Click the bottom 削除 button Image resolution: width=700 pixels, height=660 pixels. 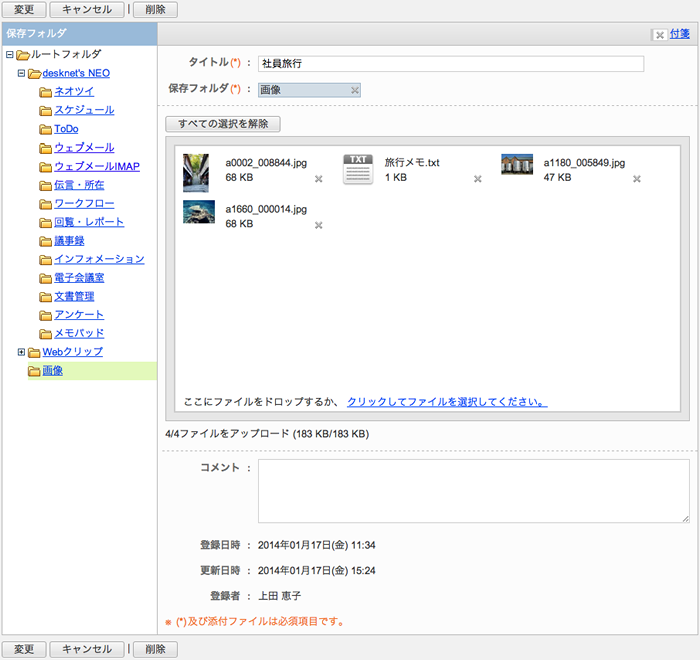(155, 649)
